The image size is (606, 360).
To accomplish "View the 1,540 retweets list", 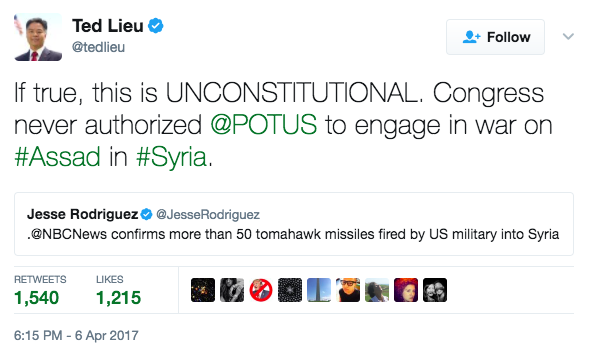I will (40, 290).
